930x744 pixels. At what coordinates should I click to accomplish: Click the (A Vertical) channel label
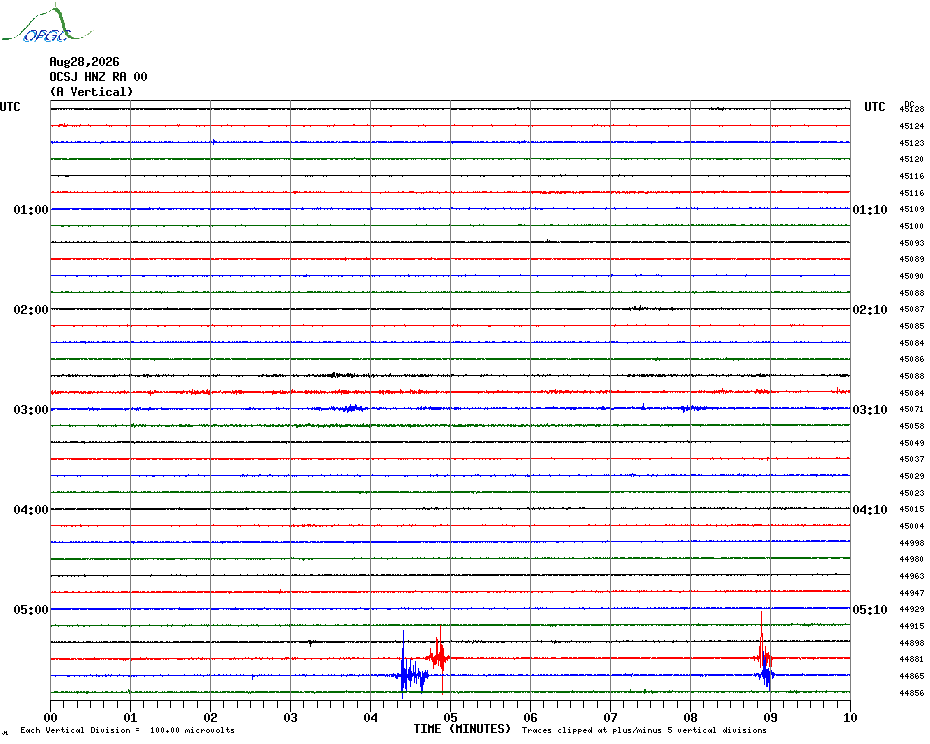pos(91,92)
